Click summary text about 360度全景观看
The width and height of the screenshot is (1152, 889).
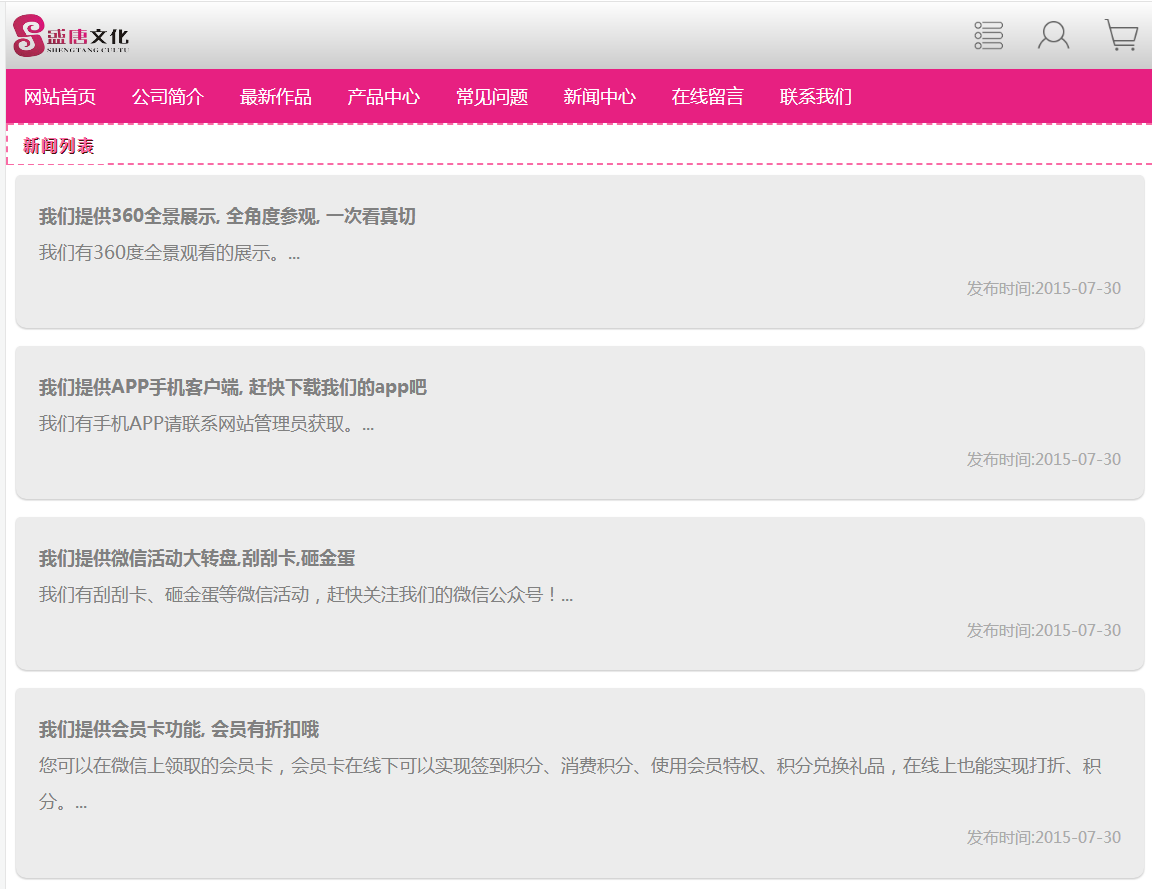pos(169,253)
